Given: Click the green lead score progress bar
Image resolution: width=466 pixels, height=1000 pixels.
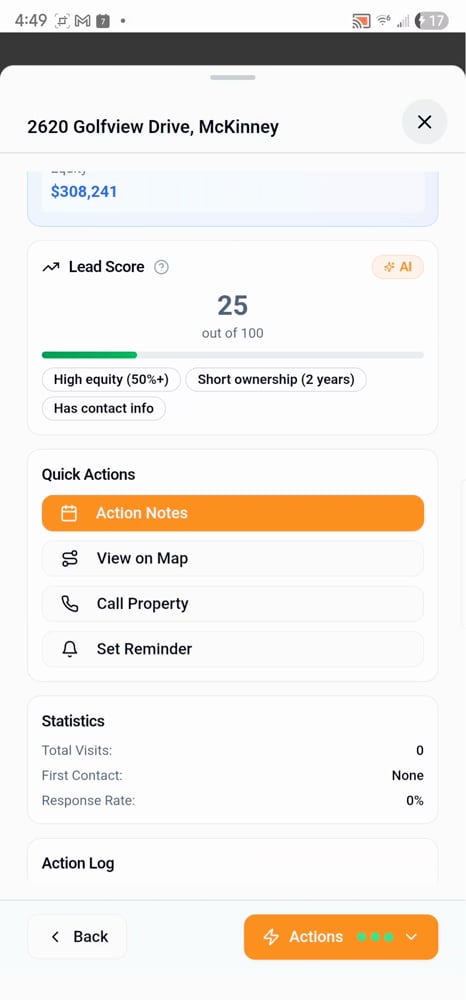Looking at the screenshot, I should click(x=89, y=355).
